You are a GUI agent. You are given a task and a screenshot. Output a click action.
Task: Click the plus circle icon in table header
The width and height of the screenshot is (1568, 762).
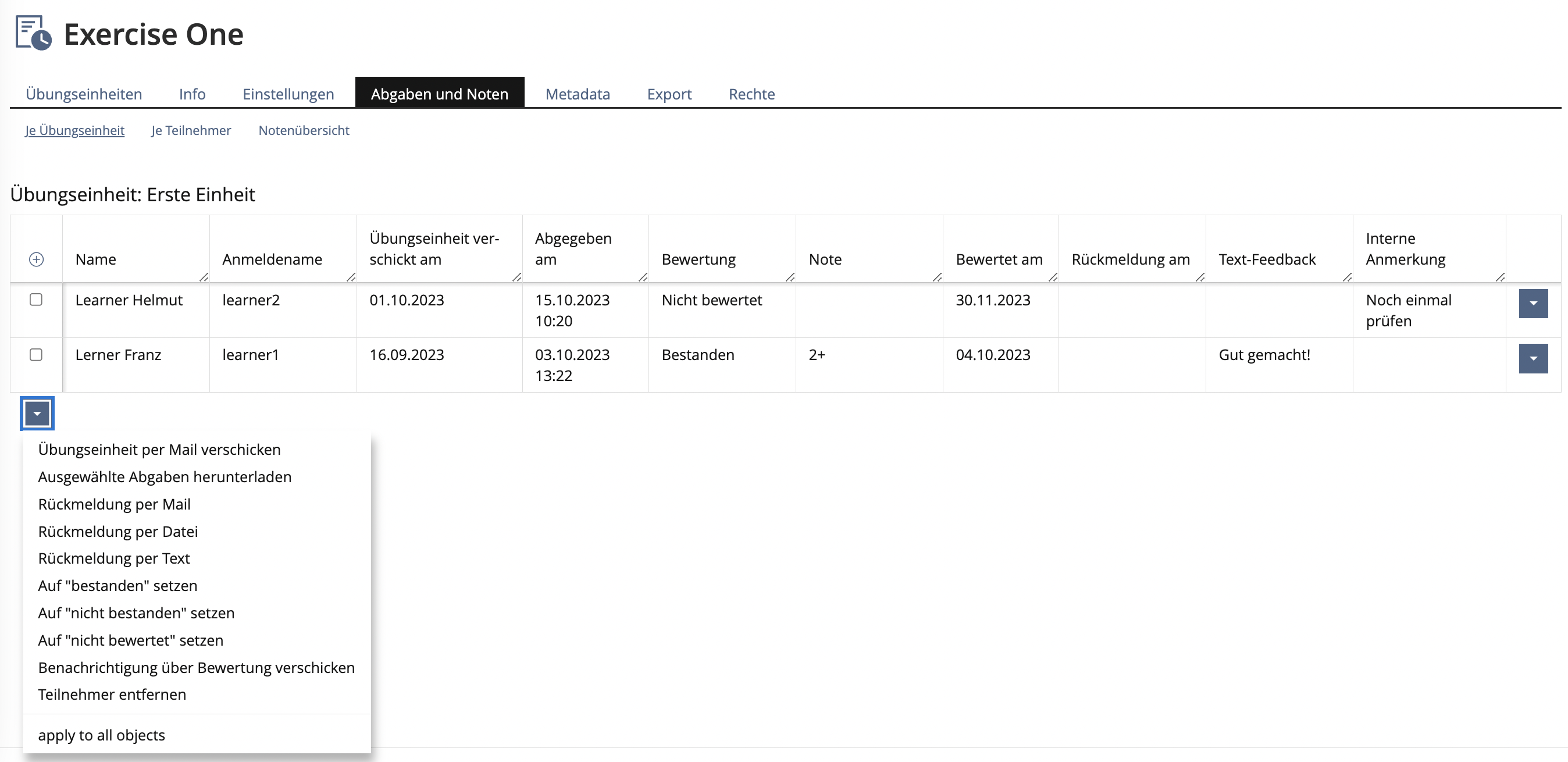coord(37,260)
